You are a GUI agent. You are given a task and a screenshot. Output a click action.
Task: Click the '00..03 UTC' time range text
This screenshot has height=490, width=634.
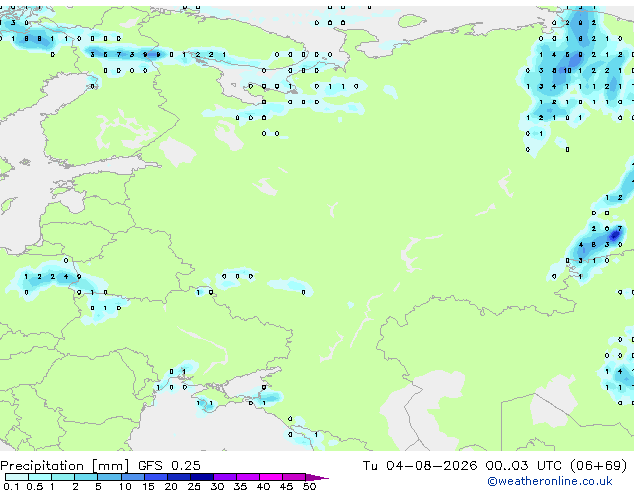523,466
